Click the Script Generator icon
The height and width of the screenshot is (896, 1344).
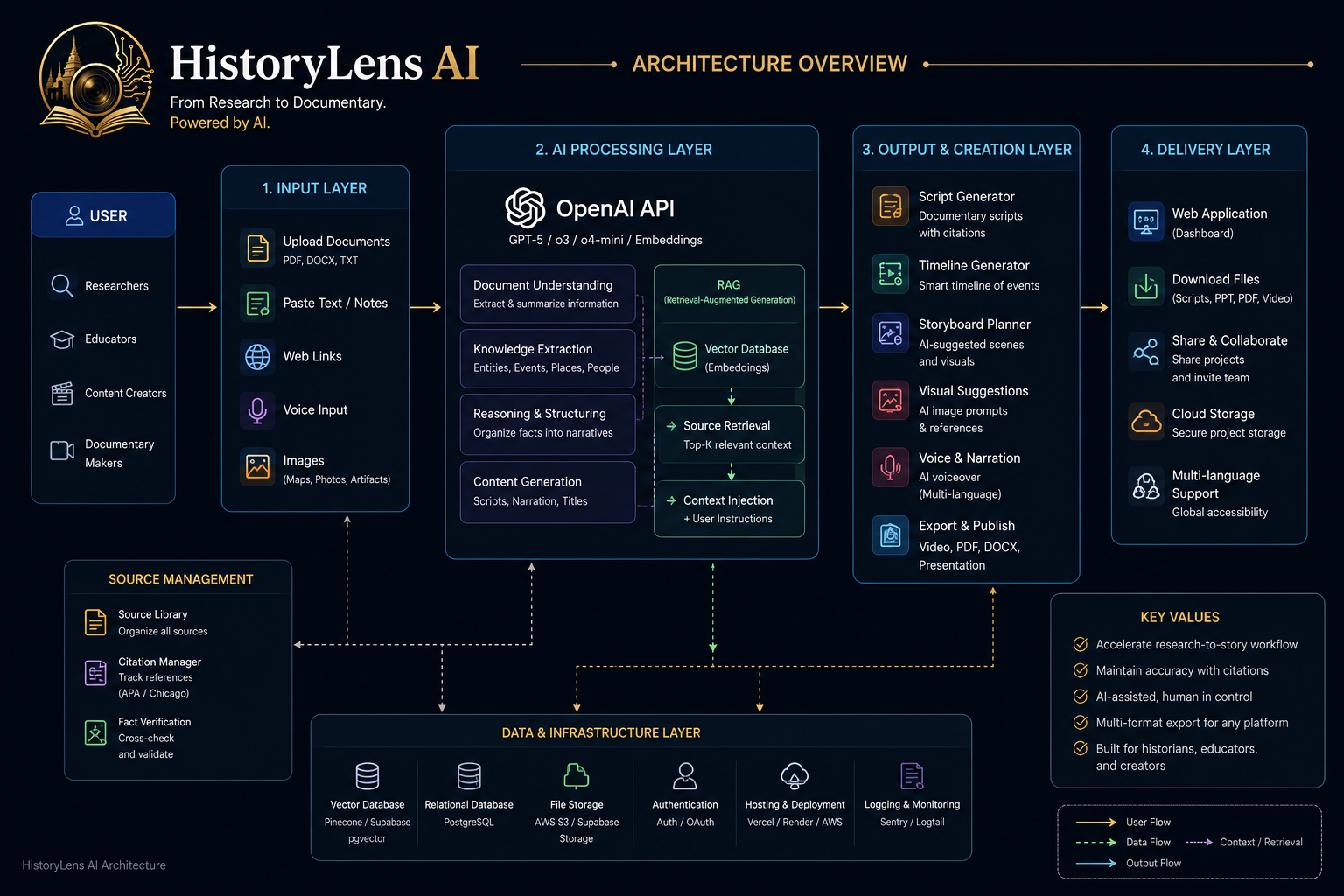(890, 207)
